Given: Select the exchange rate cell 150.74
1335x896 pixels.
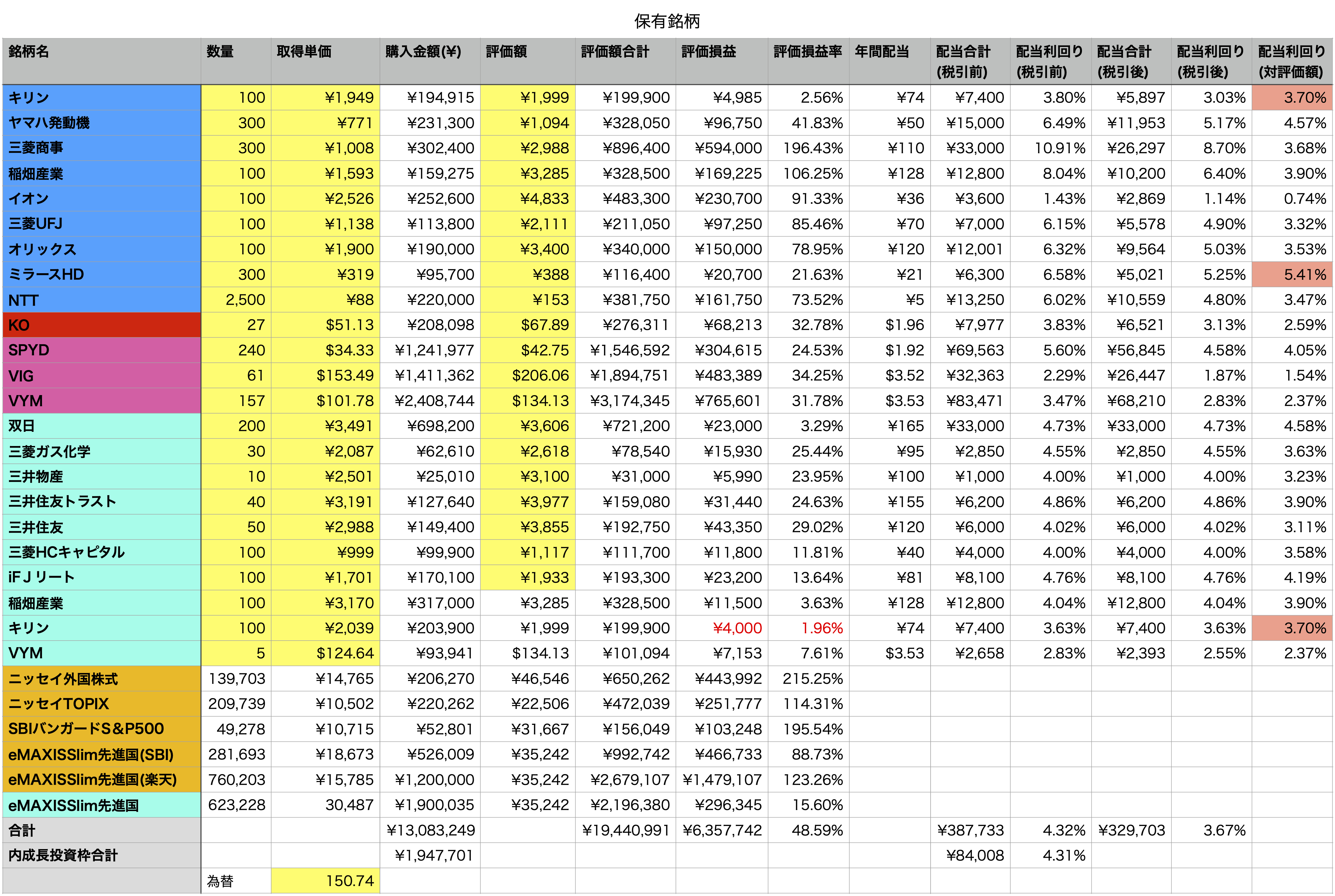Looking at the screenshot, I should pyautogui.click(x=325, y=880).
